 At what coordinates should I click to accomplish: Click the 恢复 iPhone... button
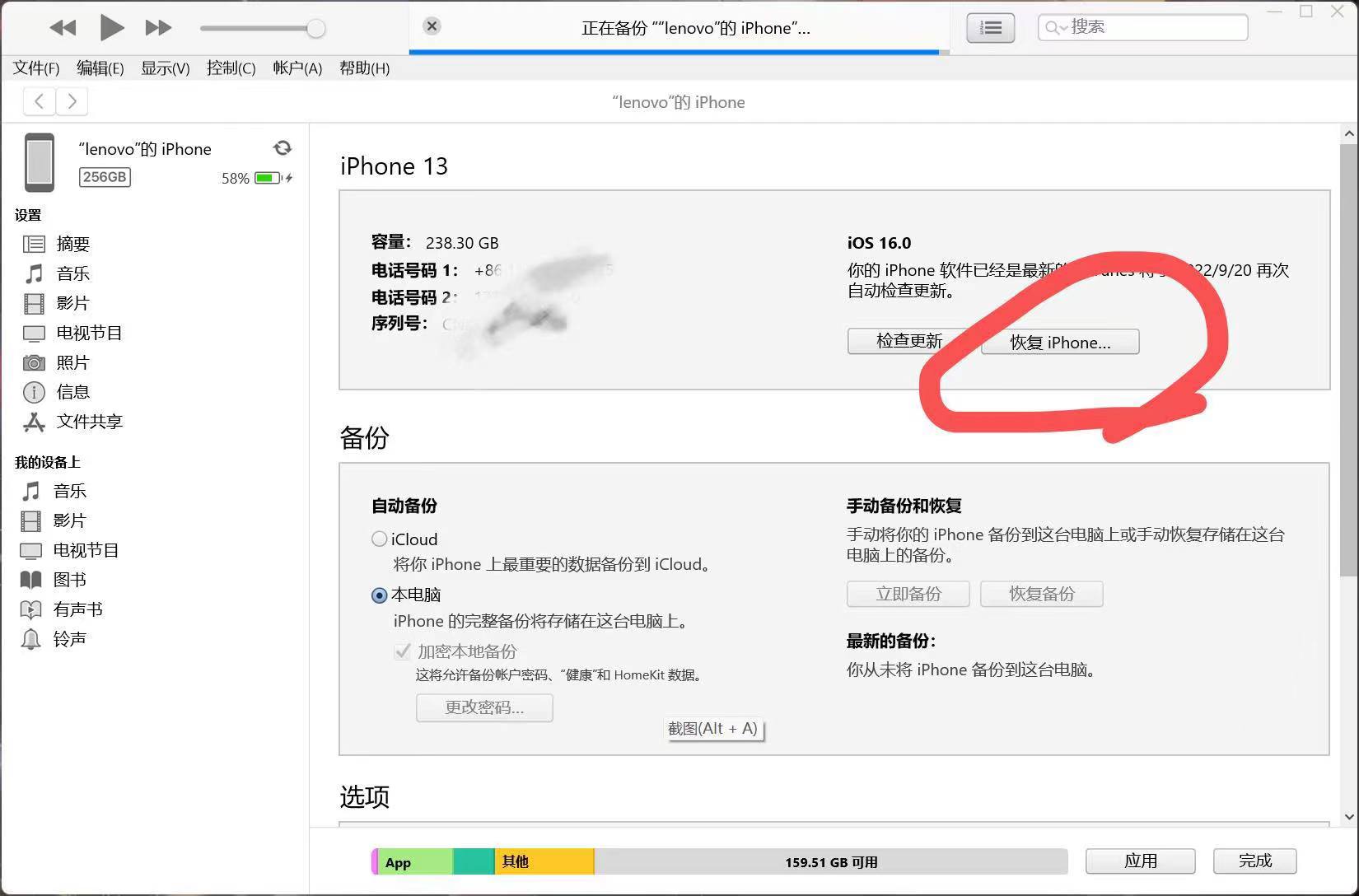point(1060,342)
